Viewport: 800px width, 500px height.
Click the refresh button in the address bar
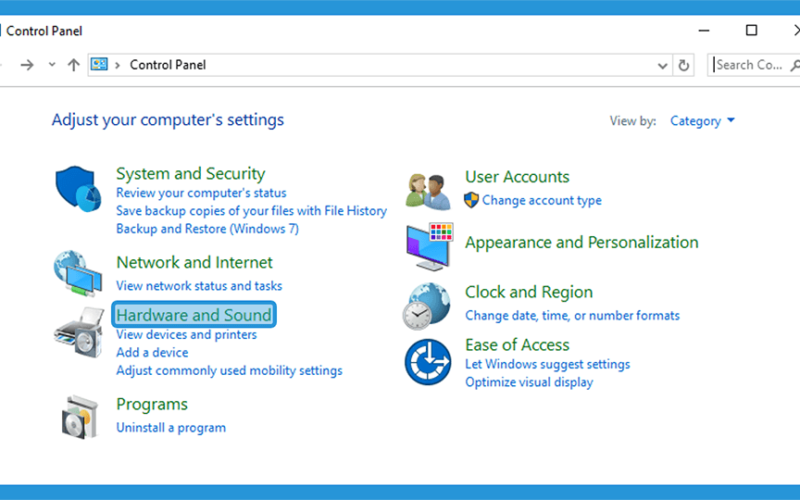pyautogui.click(x=684, y=65)
